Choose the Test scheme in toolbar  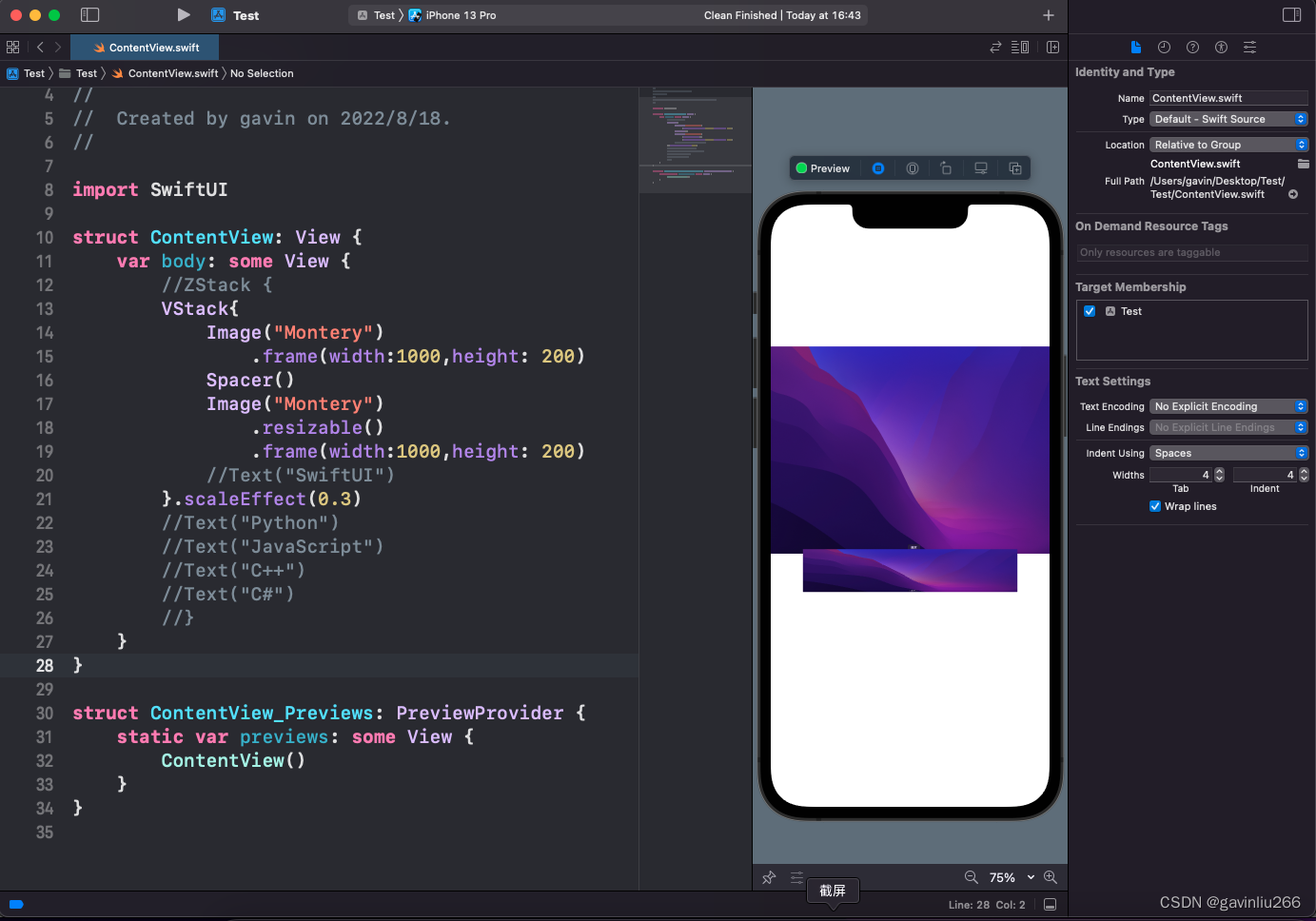376,15
